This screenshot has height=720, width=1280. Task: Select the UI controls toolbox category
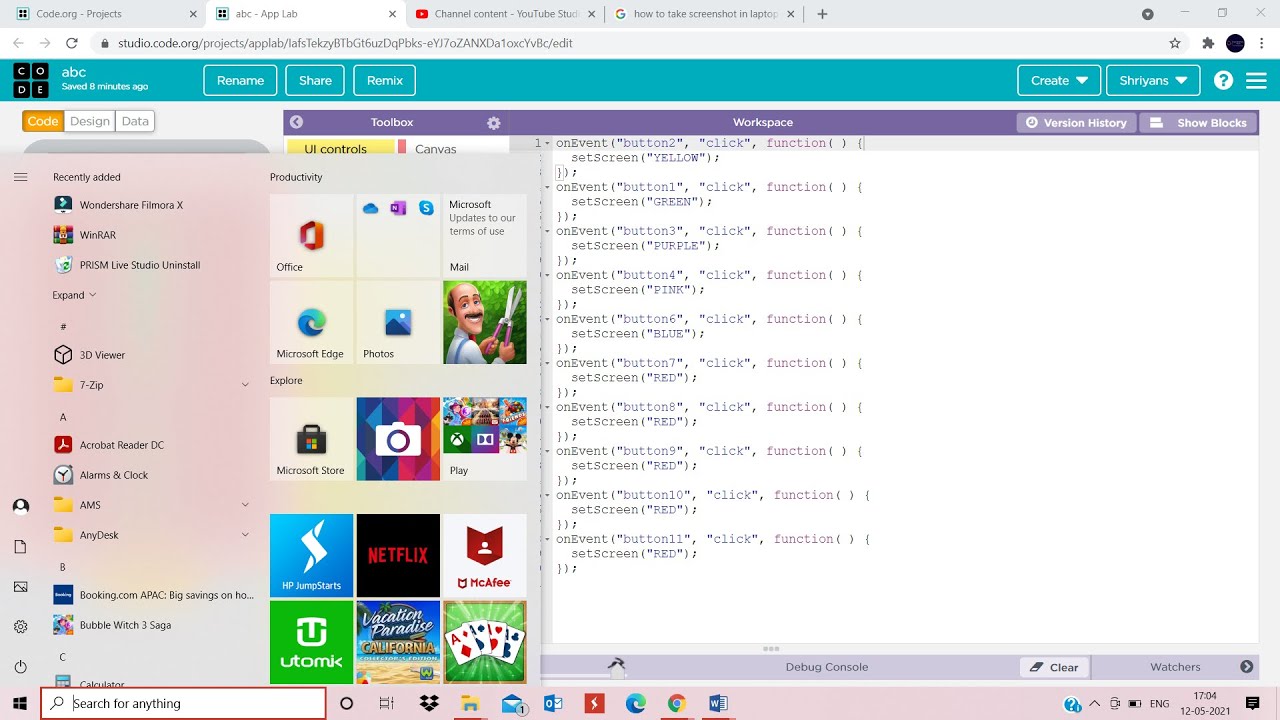pos(336,148)
